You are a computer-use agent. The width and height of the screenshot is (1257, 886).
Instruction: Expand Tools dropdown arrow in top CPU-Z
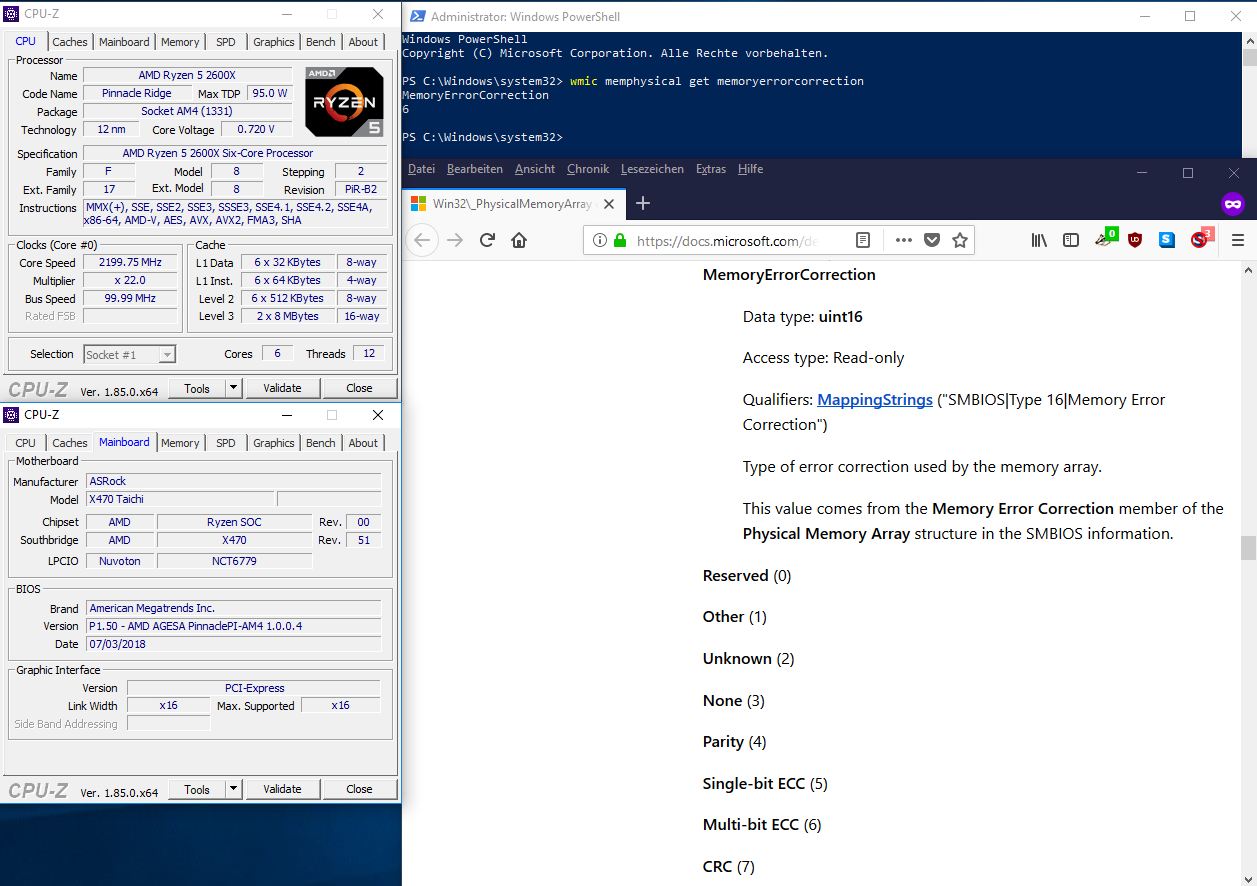233,388
